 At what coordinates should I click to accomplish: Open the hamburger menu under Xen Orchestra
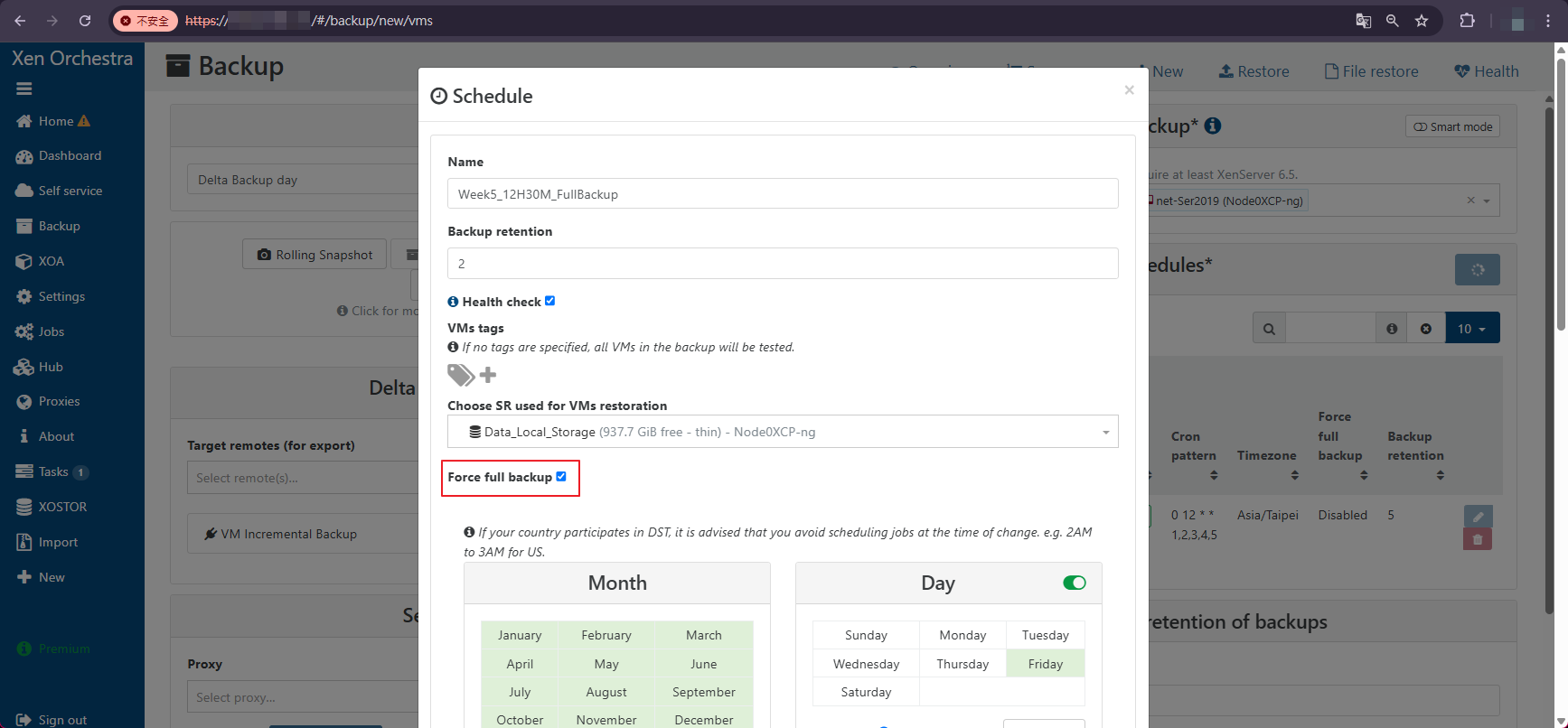tap(24, 89)
